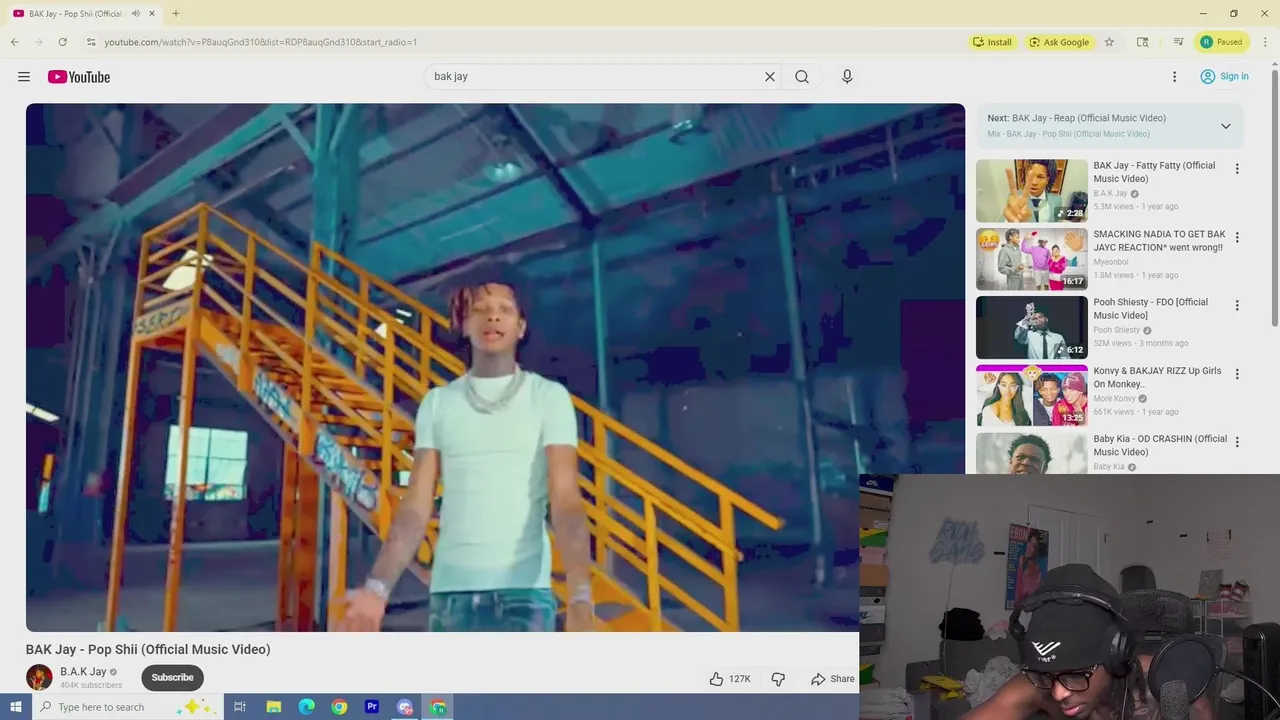Share the video
This screenshot has height=720, width=1280.
[833, 679]
